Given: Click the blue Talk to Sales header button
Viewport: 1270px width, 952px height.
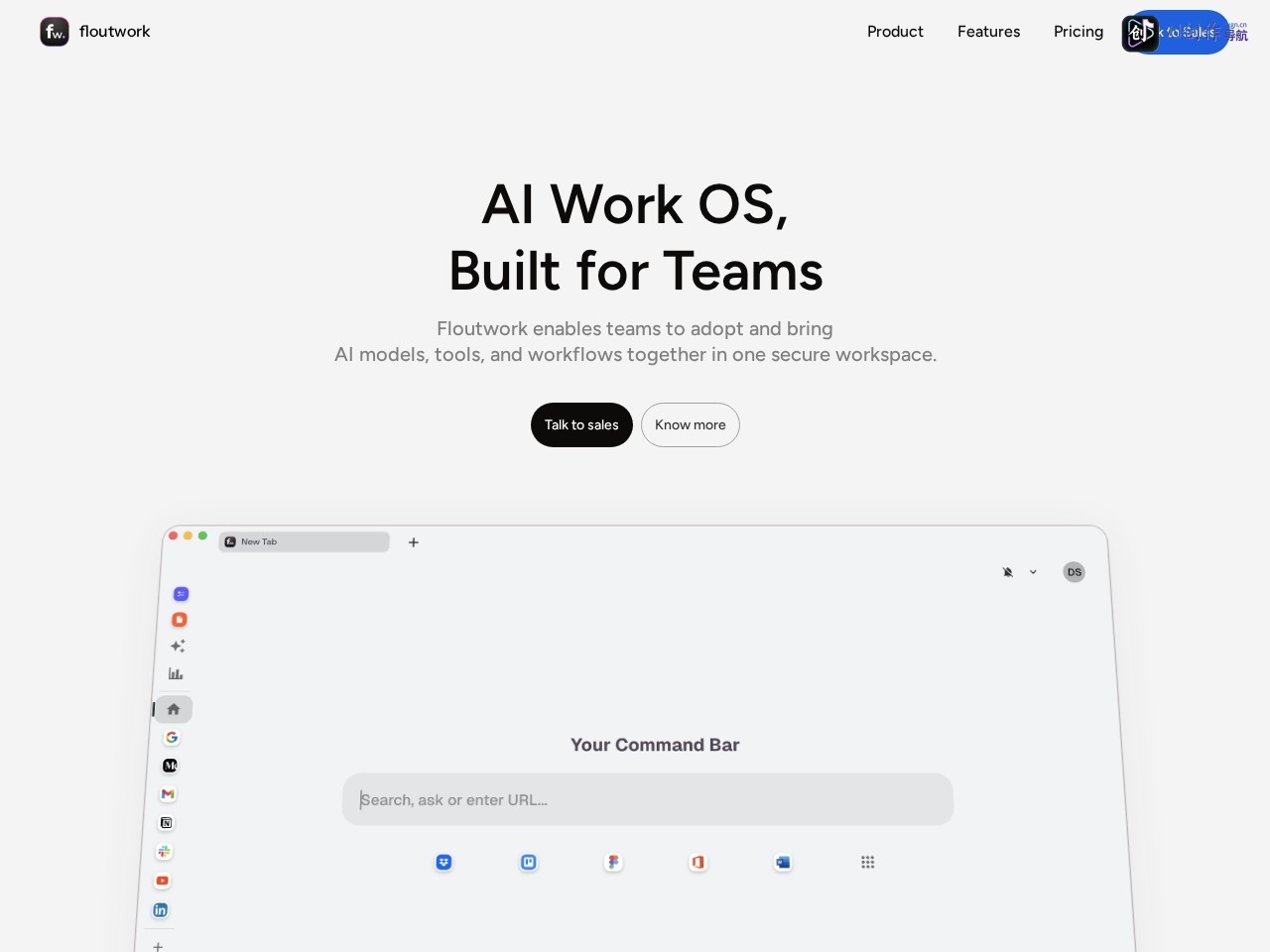Looking at the screenshot, I should (1179, 33).
